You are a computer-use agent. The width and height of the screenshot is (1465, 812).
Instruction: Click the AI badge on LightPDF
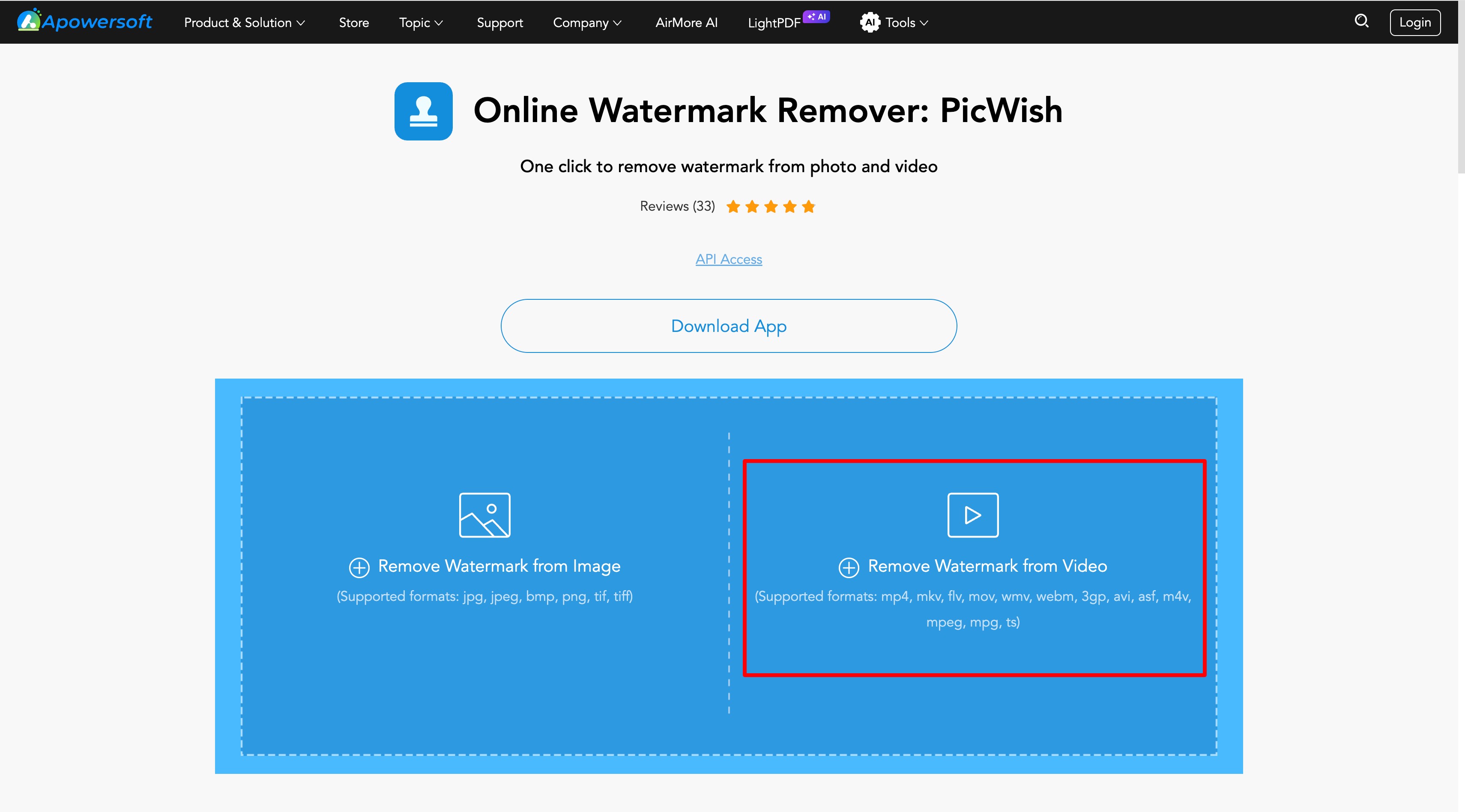816,17
